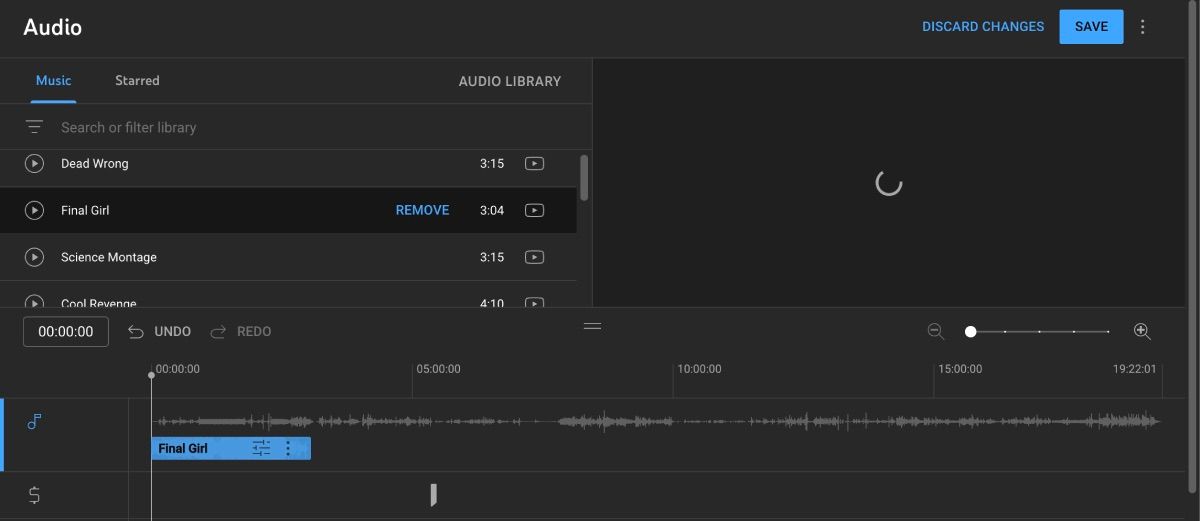This screenshot has height=521, width=1200.
Task: Play the Final Girl track preview
Action: tap(34, 210)
